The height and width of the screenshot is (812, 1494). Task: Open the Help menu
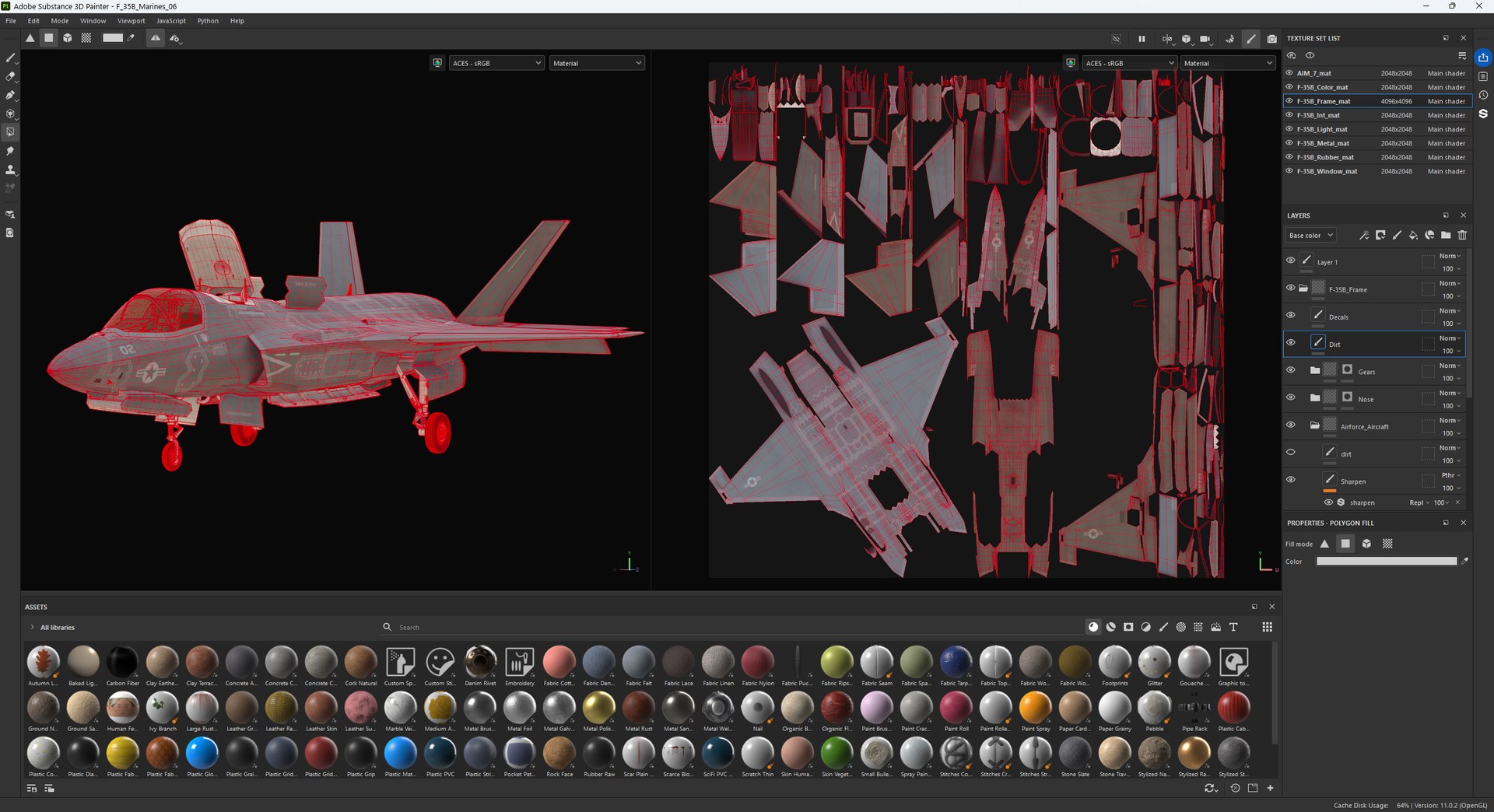click(x=237, y=21)
